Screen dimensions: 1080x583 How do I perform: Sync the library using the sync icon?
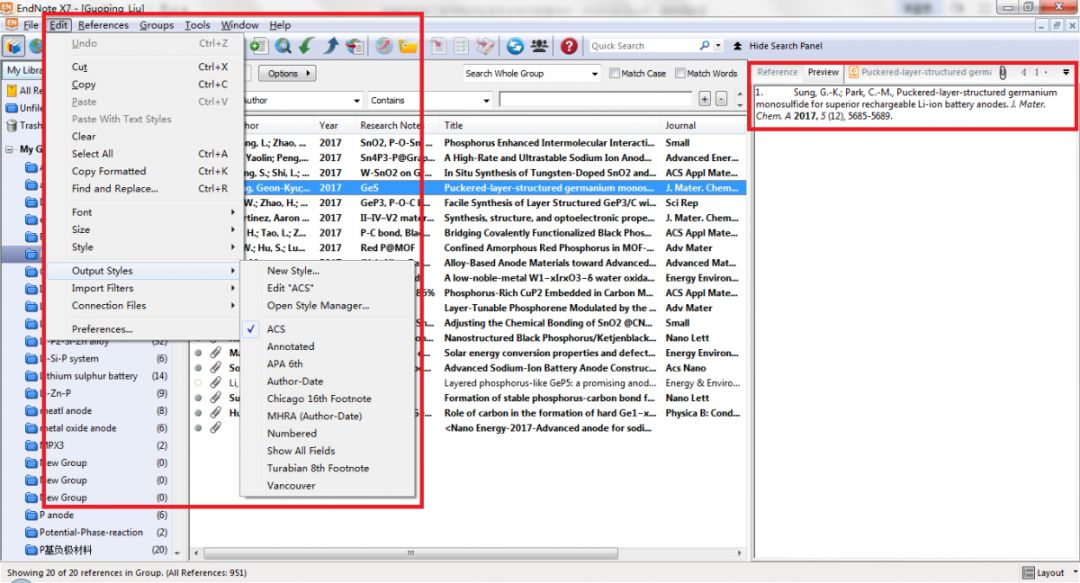pyautogui.click(x=514, y=44)
